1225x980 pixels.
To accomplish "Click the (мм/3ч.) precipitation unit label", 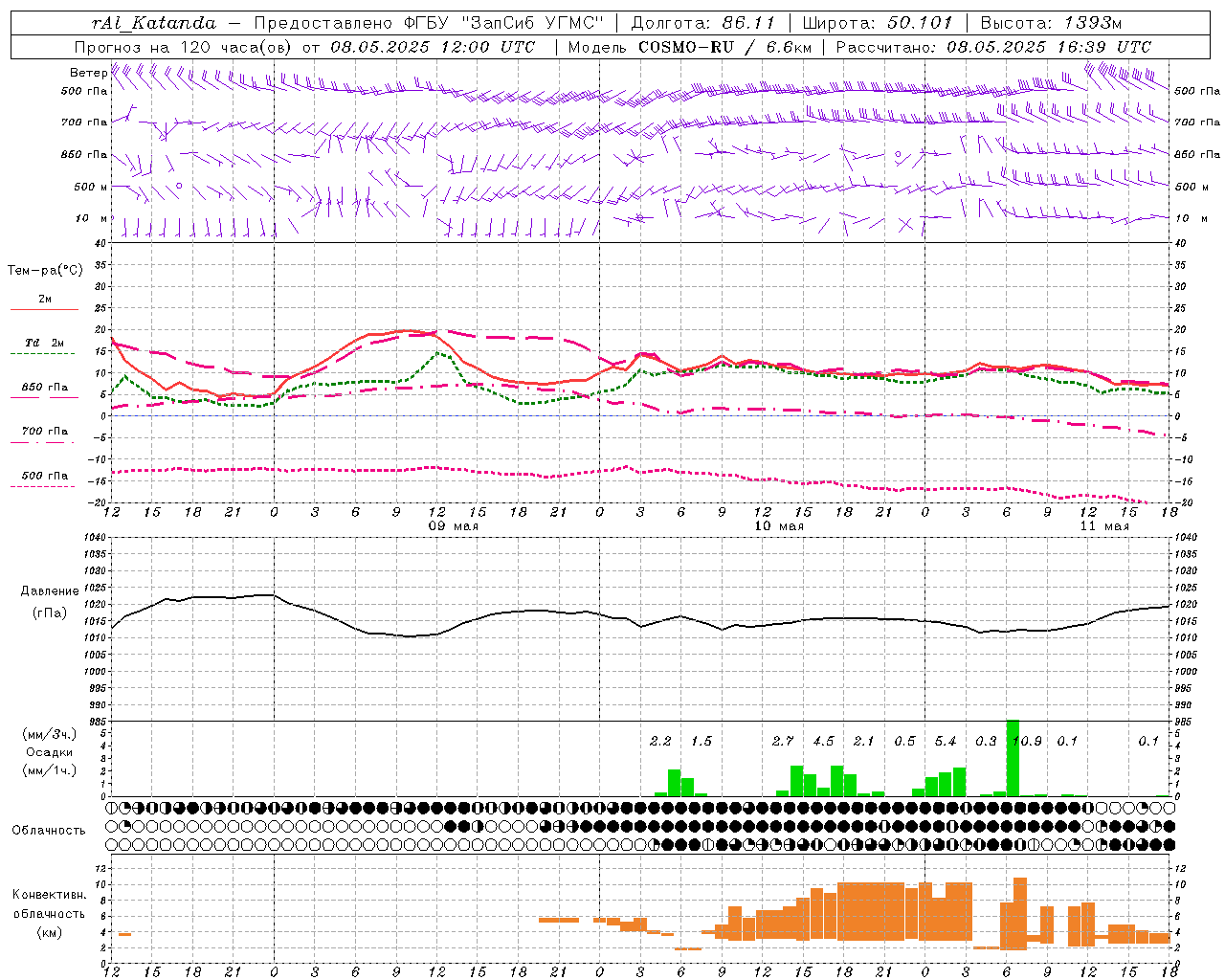I will pos(50,734).
